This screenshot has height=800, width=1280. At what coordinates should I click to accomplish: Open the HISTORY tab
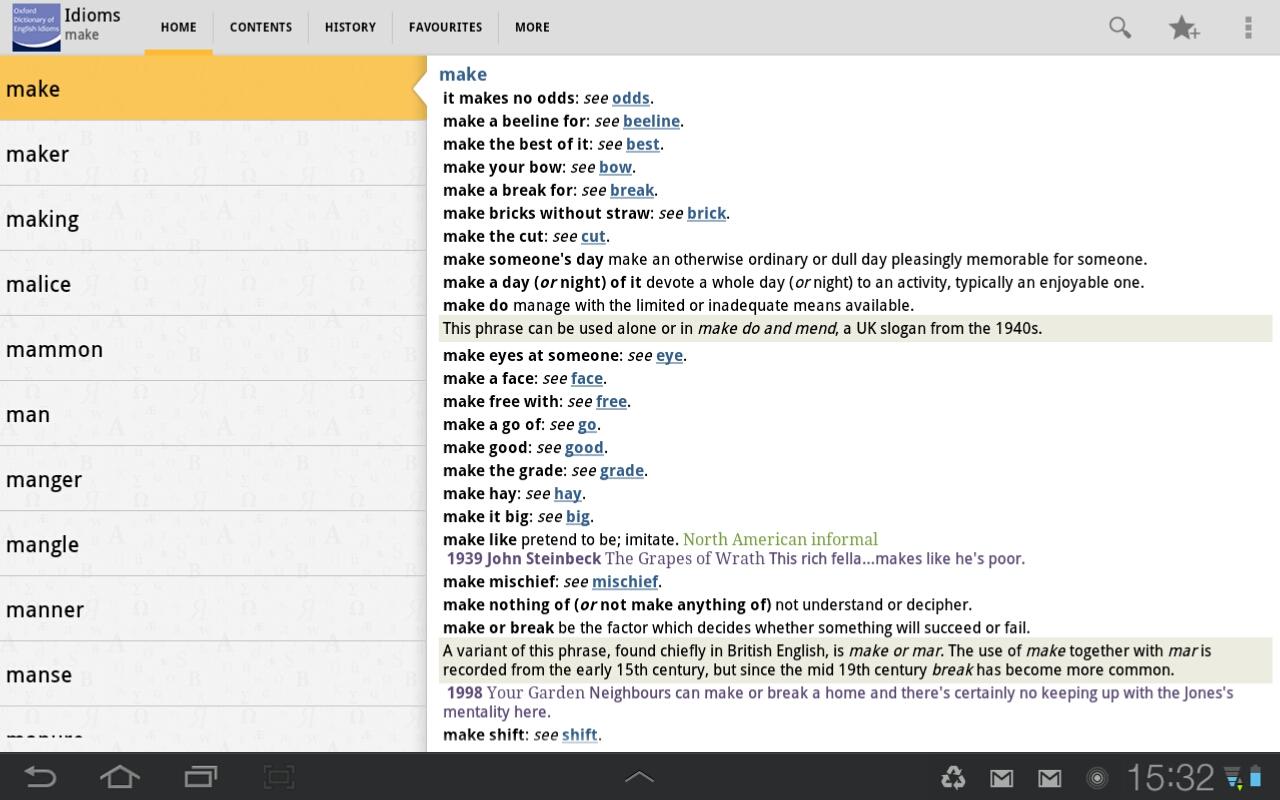[x=350, y=27]
